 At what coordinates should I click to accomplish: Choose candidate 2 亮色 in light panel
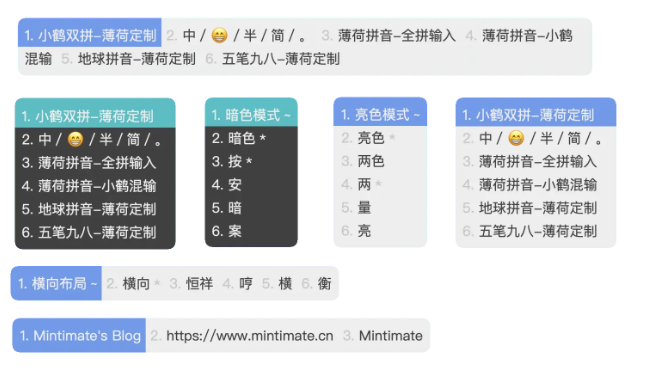click(x=380, y=138)
